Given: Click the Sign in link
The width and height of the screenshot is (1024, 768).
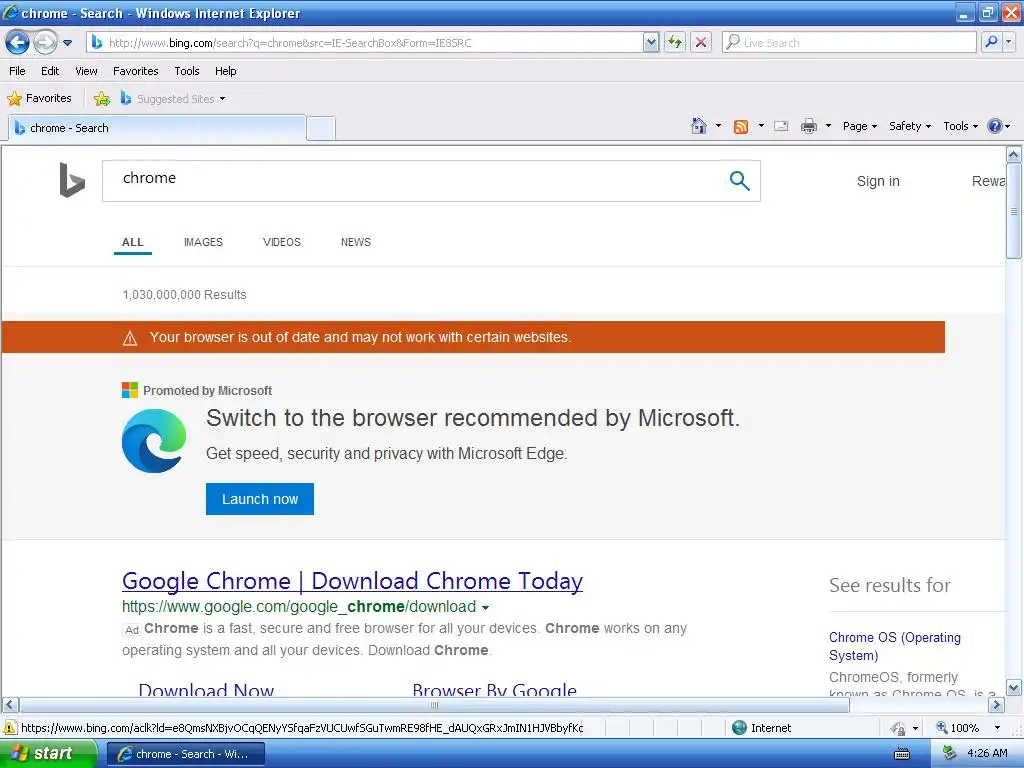Looking at the screenshot, I should coord(878,181).
